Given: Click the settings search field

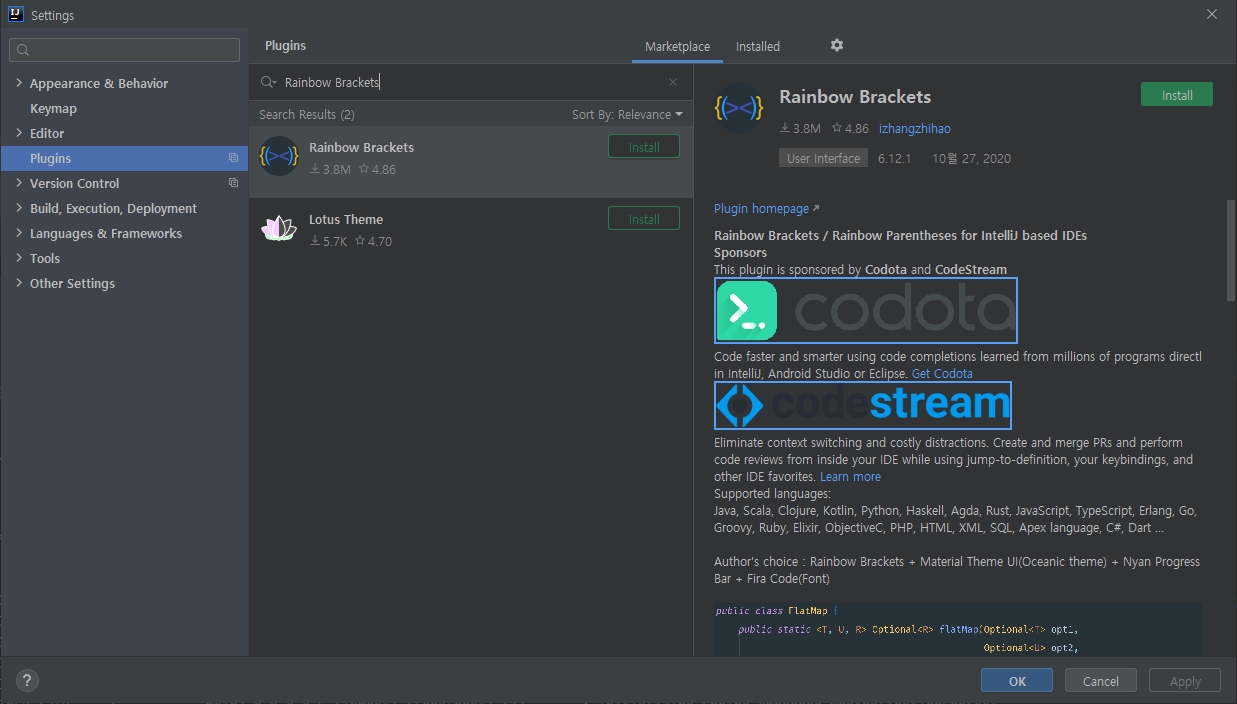Looking at the screenshot, I should click(x=125, y=49).
